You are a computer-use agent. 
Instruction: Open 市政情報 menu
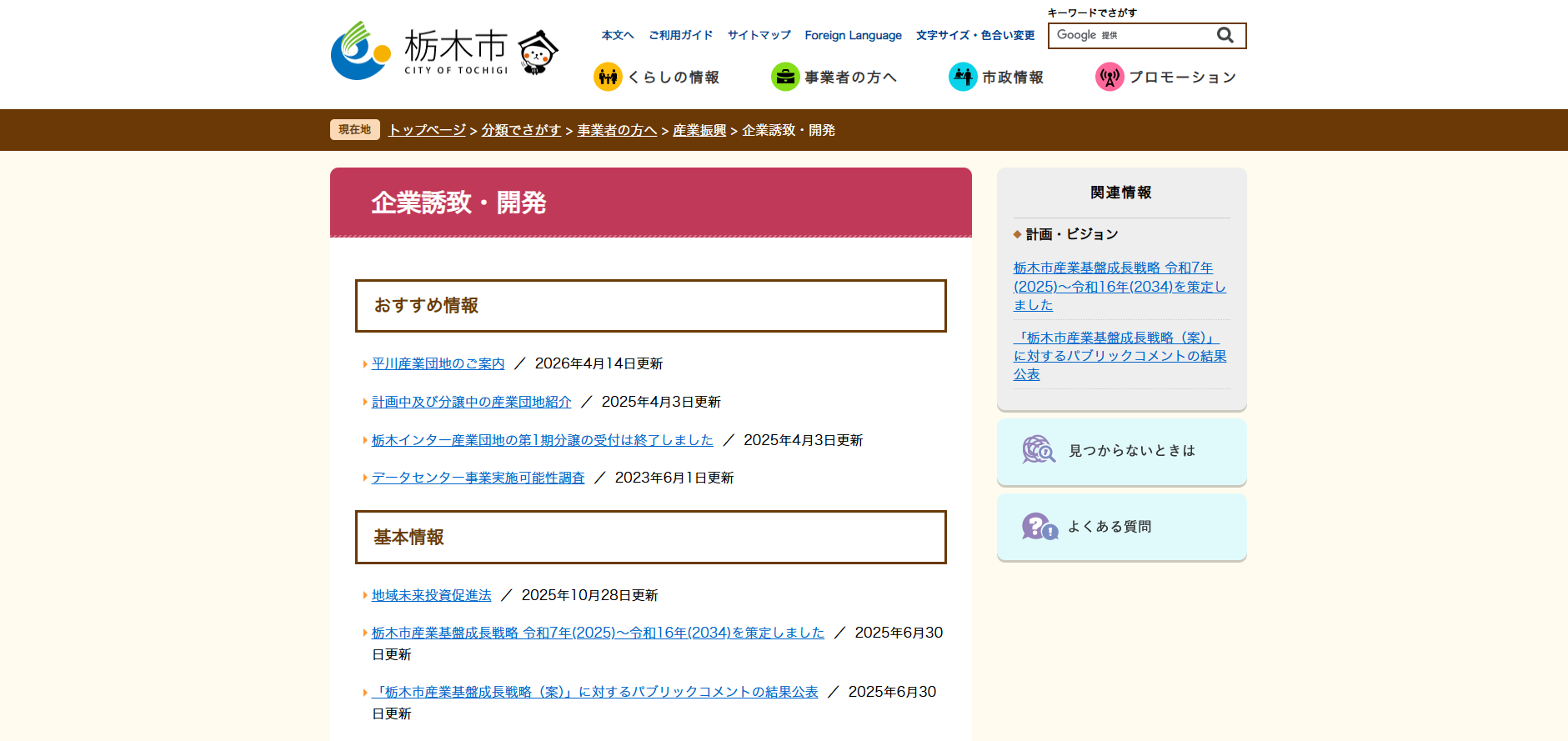996,77
